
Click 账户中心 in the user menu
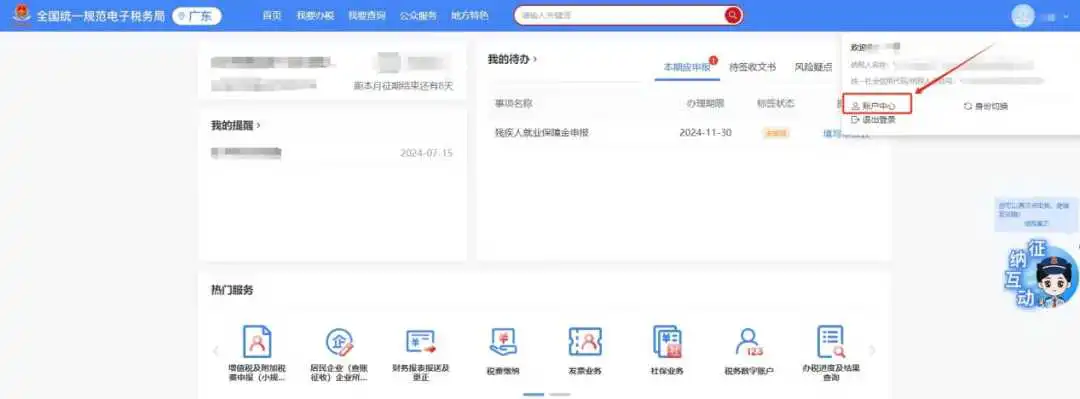(x=877, y=105)
